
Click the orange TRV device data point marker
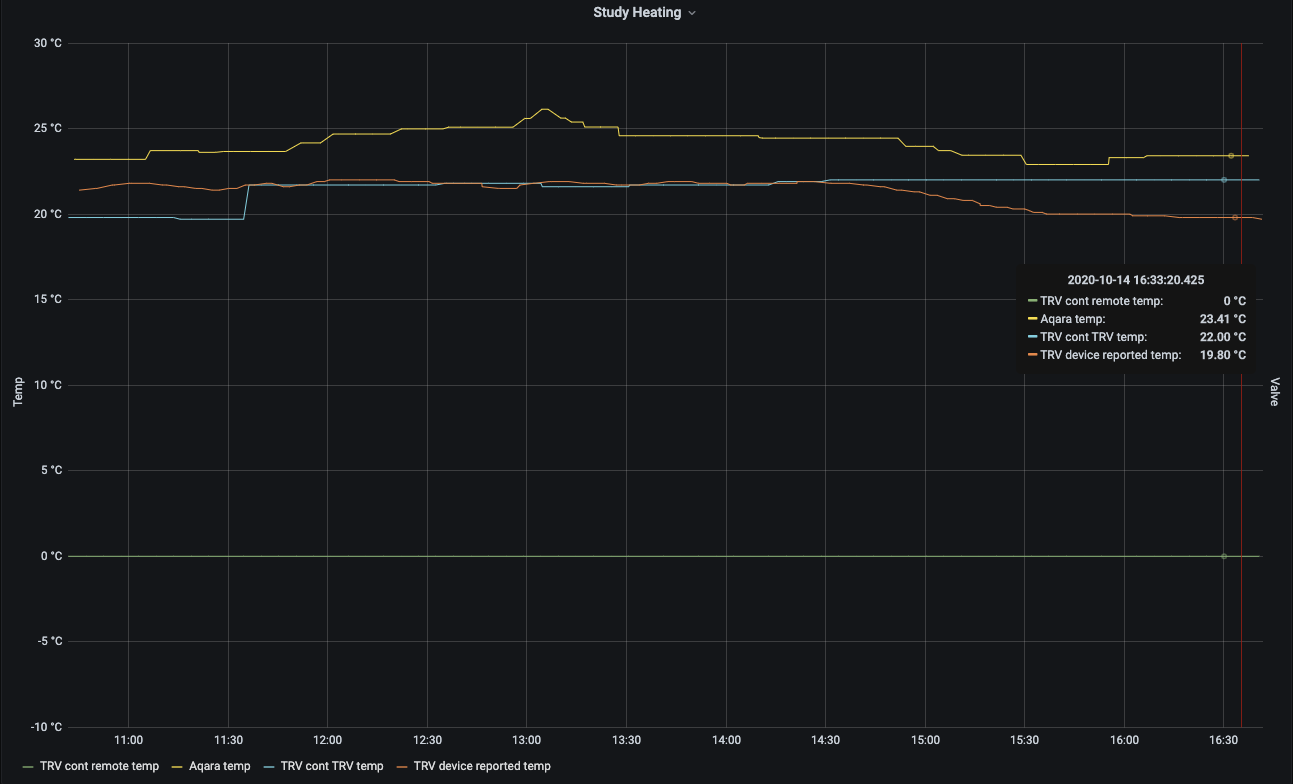coord(1235,217)
